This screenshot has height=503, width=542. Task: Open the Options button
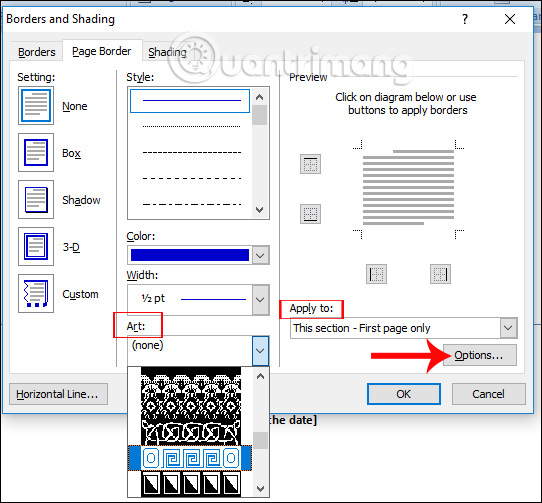tap(480, 355)
